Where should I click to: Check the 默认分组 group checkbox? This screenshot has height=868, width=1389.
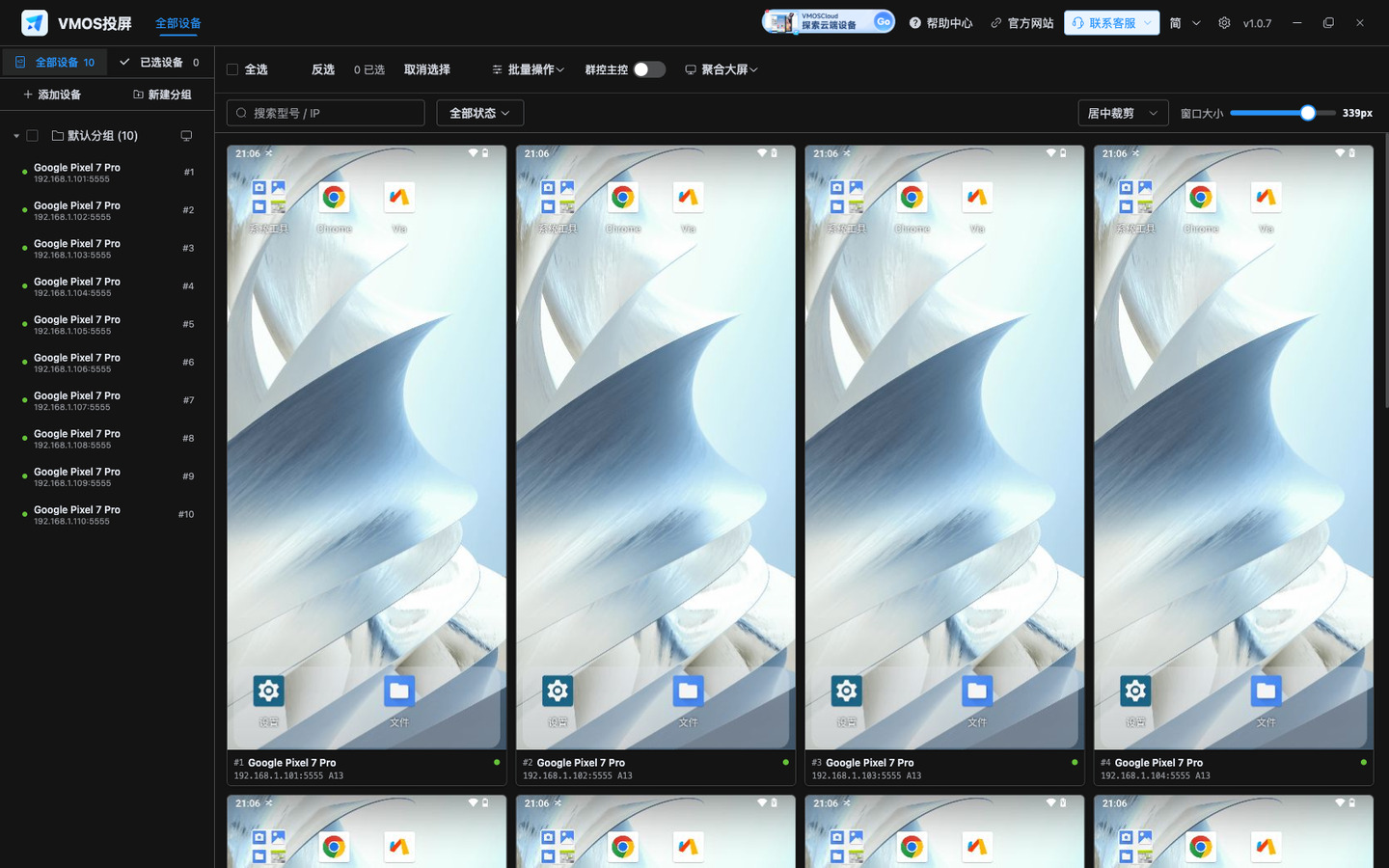tap(33, 136)
